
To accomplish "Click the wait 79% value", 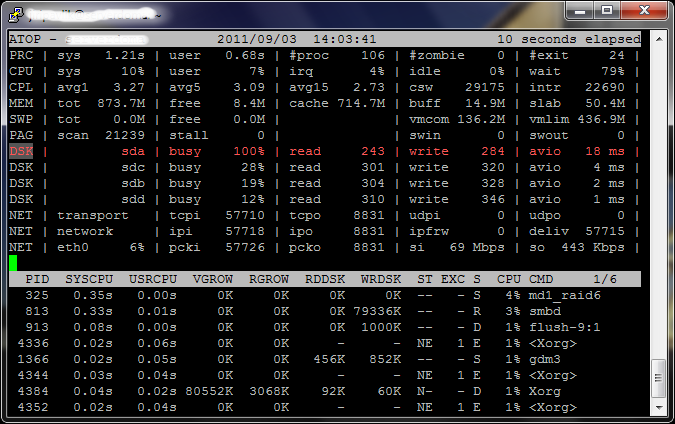I will tap(613, 71).
